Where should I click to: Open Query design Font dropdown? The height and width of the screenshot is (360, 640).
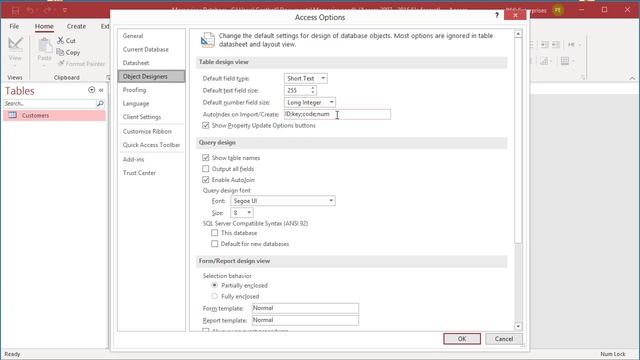pyautogui.click(x=331, y=201)
